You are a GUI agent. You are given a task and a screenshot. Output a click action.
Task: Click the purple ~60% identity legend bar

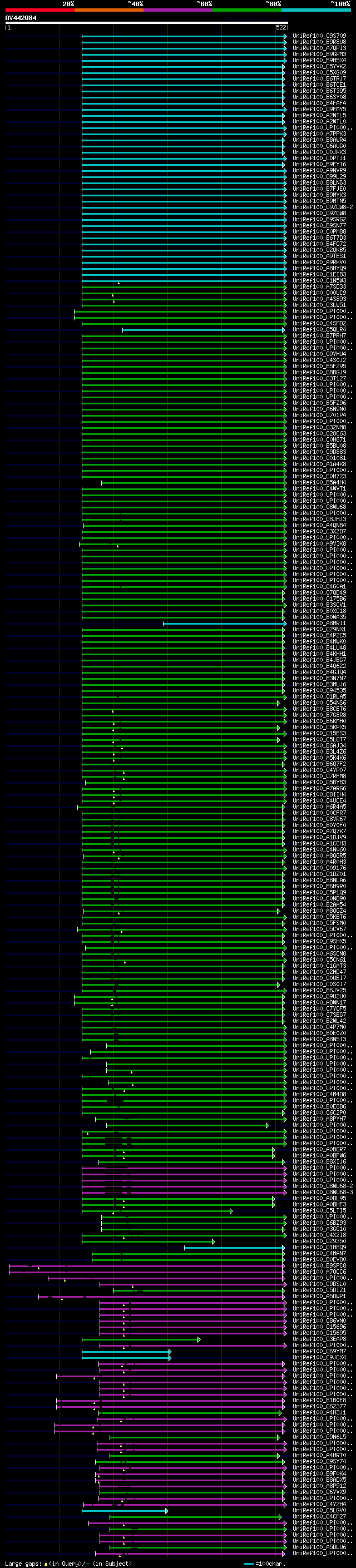pos(177,10)
